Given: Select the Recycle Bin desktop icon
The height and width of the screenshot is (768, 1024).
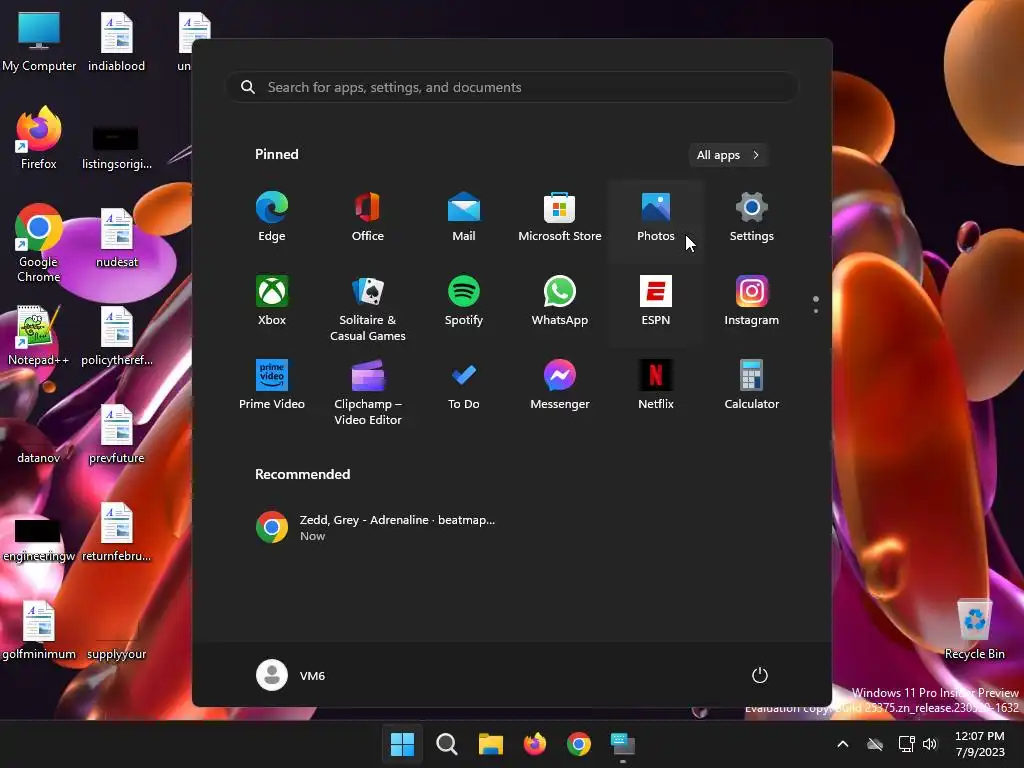Looking at the screenshot, I should pos(974,630).
